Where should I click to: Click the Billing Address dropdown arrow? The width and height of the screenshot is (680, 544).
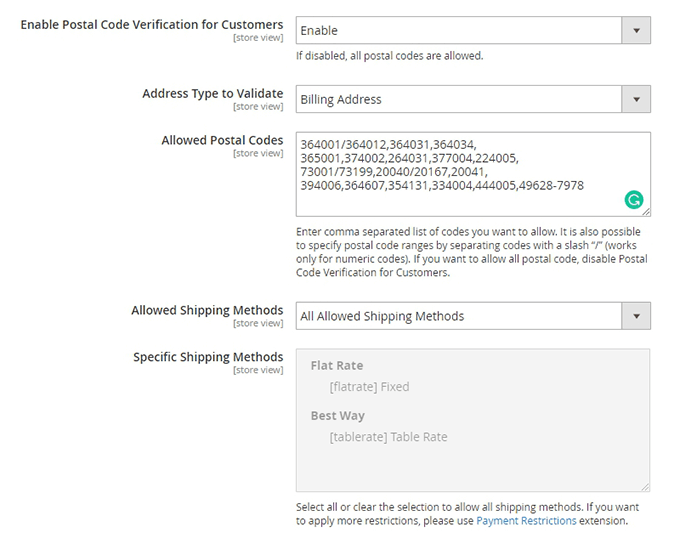pyautogui.click(x=636, y=99)
